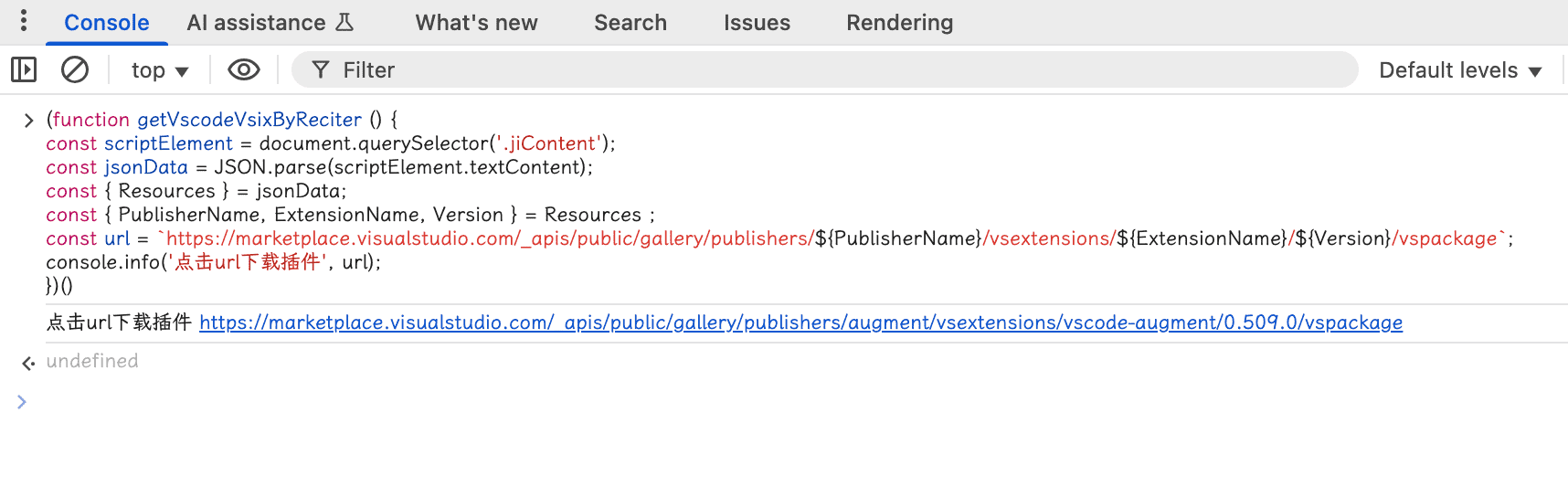
Task: Create a live expression with eye icon
Action: point(243,69)
